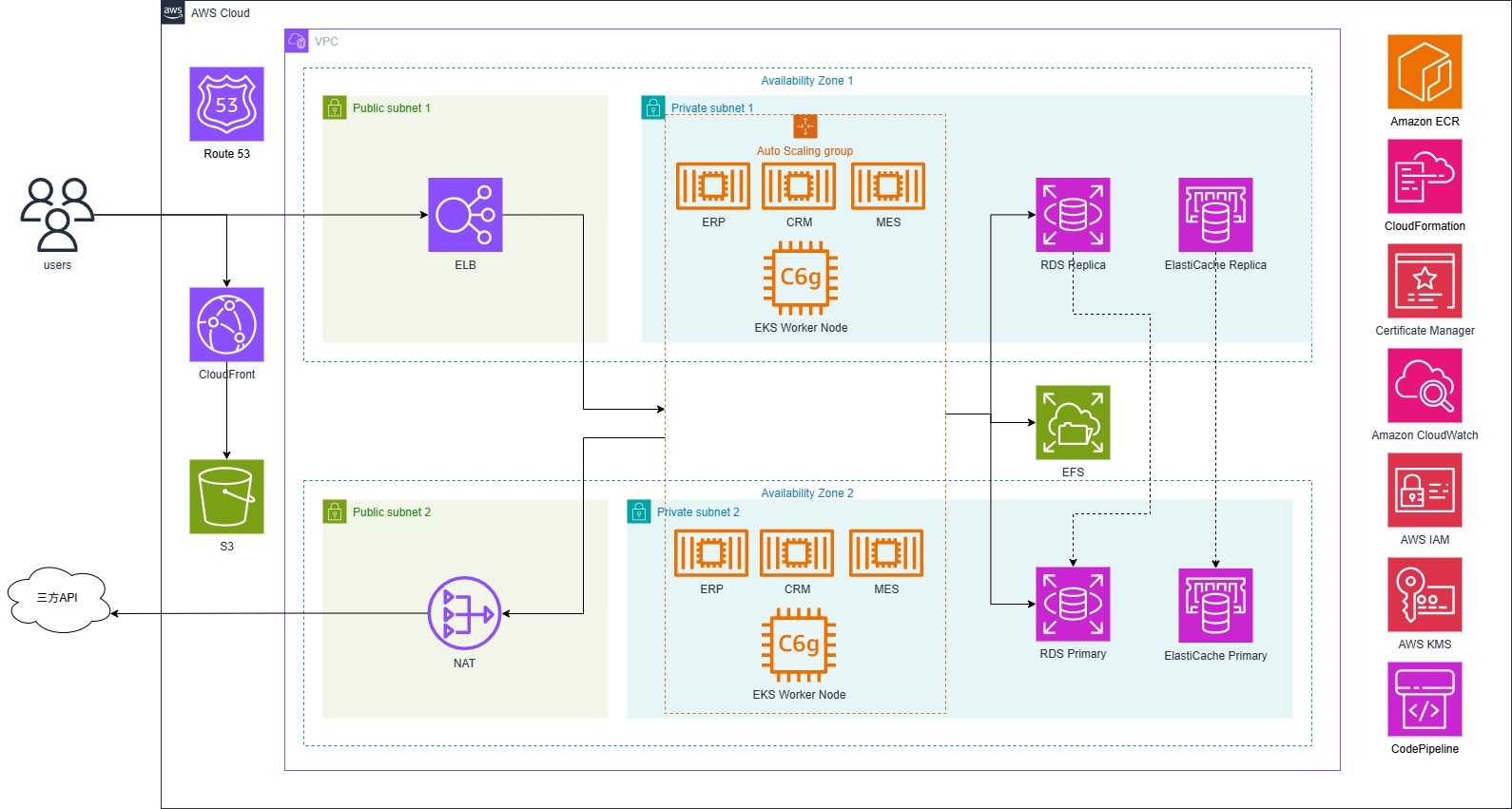This screenshot has height=809, width=1512.
Task: Select ERP container in Private subnet 2
Action: coord(711,553)
